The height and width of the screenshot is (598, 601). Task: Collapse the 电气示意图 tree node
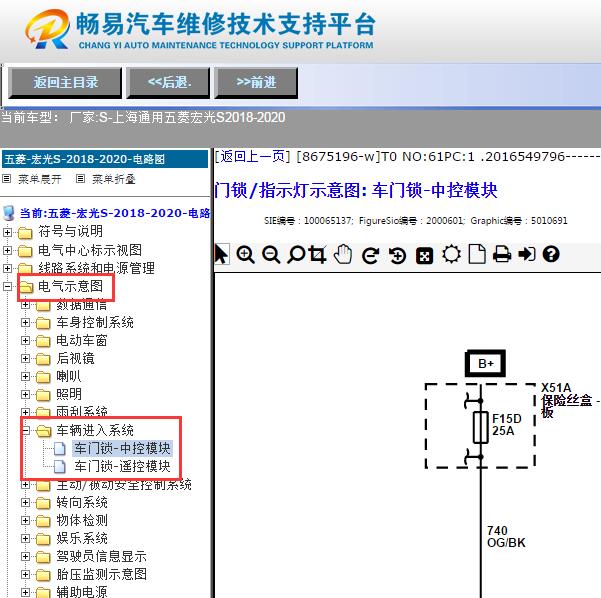point(7,286)
